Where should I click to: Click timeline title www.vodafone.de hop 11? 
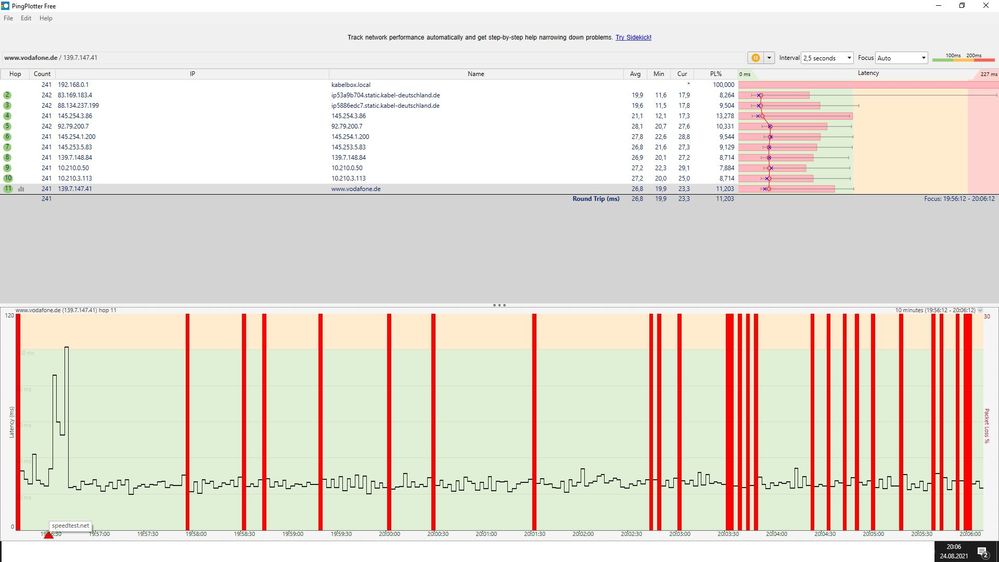coord(66,310)
